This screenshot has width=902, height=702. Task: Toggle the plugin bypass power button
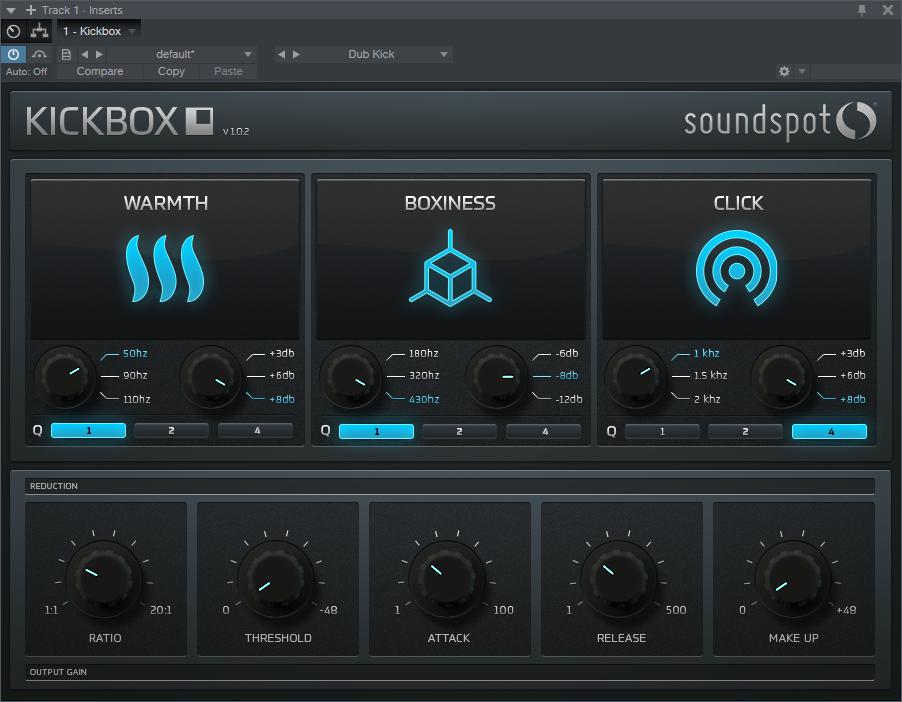click(x=12, y=54)
